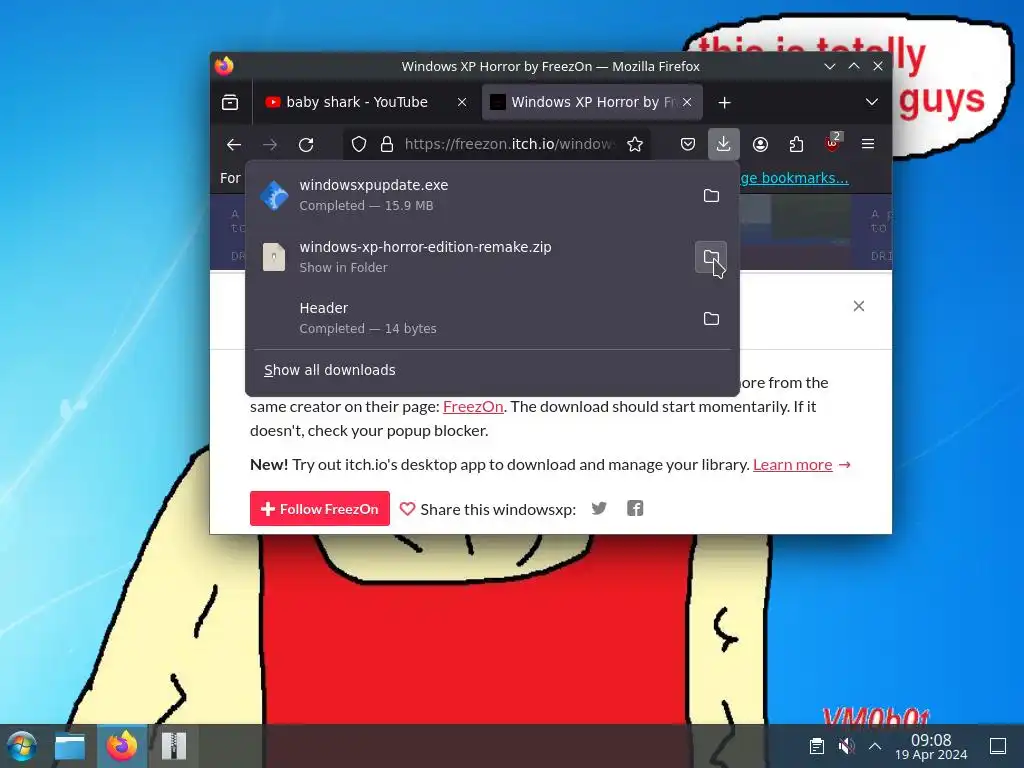Show the horror-edition zip in folder

(x=711, y=257)
